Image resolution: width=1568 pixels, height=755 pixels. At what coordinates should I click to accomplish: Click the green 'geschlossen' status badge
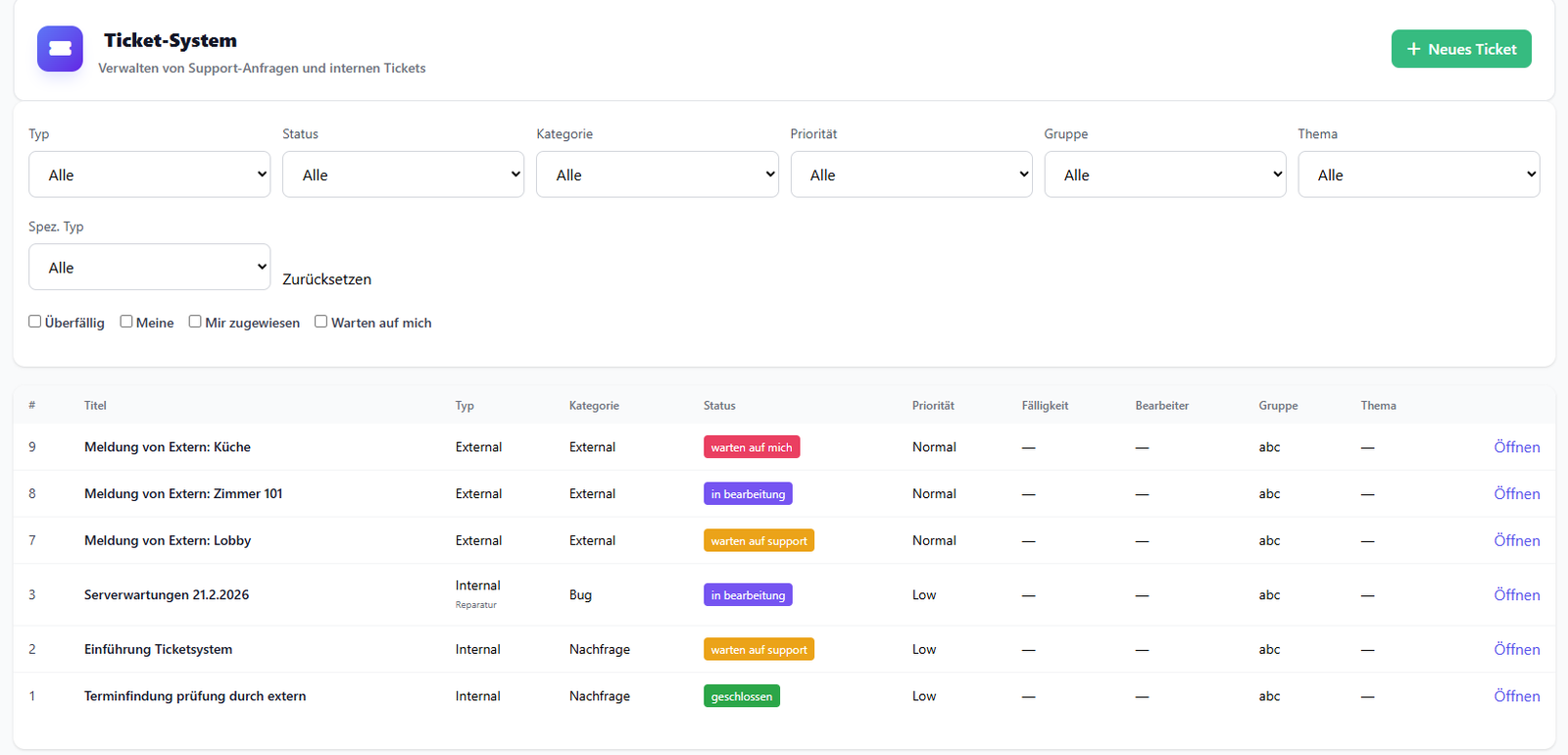point(741,696)
